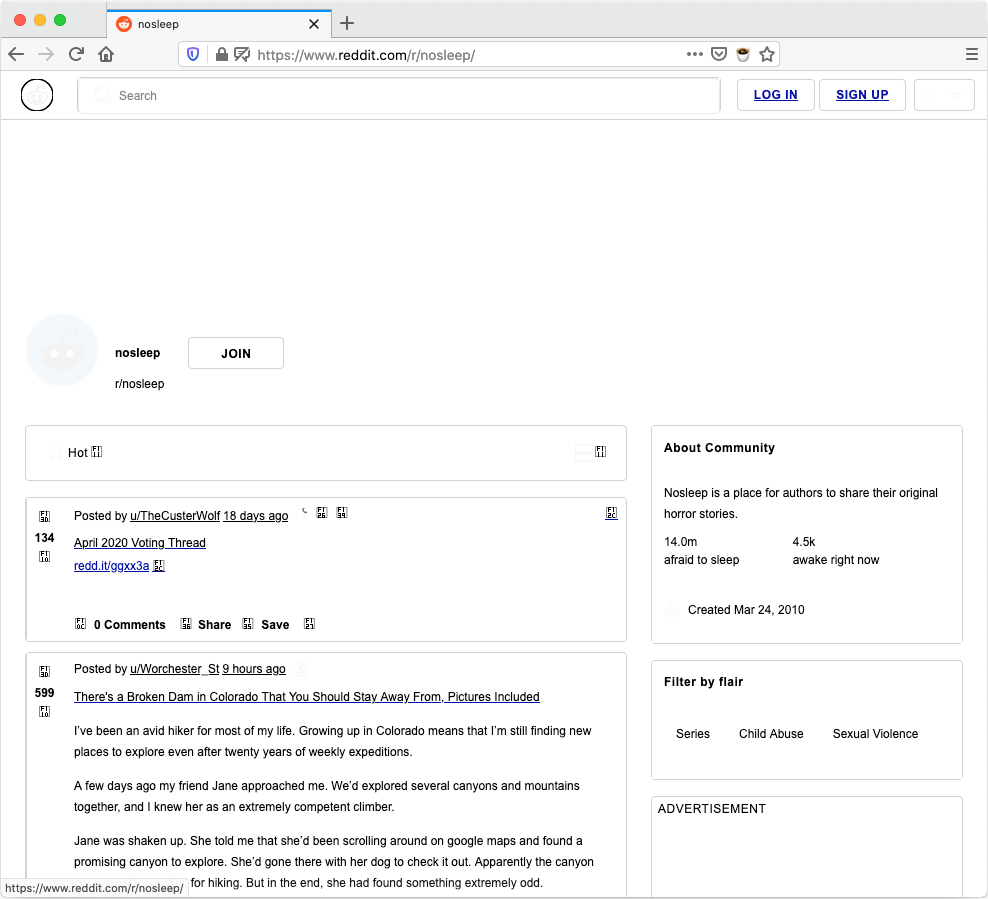Click the nosleep community avatar

(62, 350)
